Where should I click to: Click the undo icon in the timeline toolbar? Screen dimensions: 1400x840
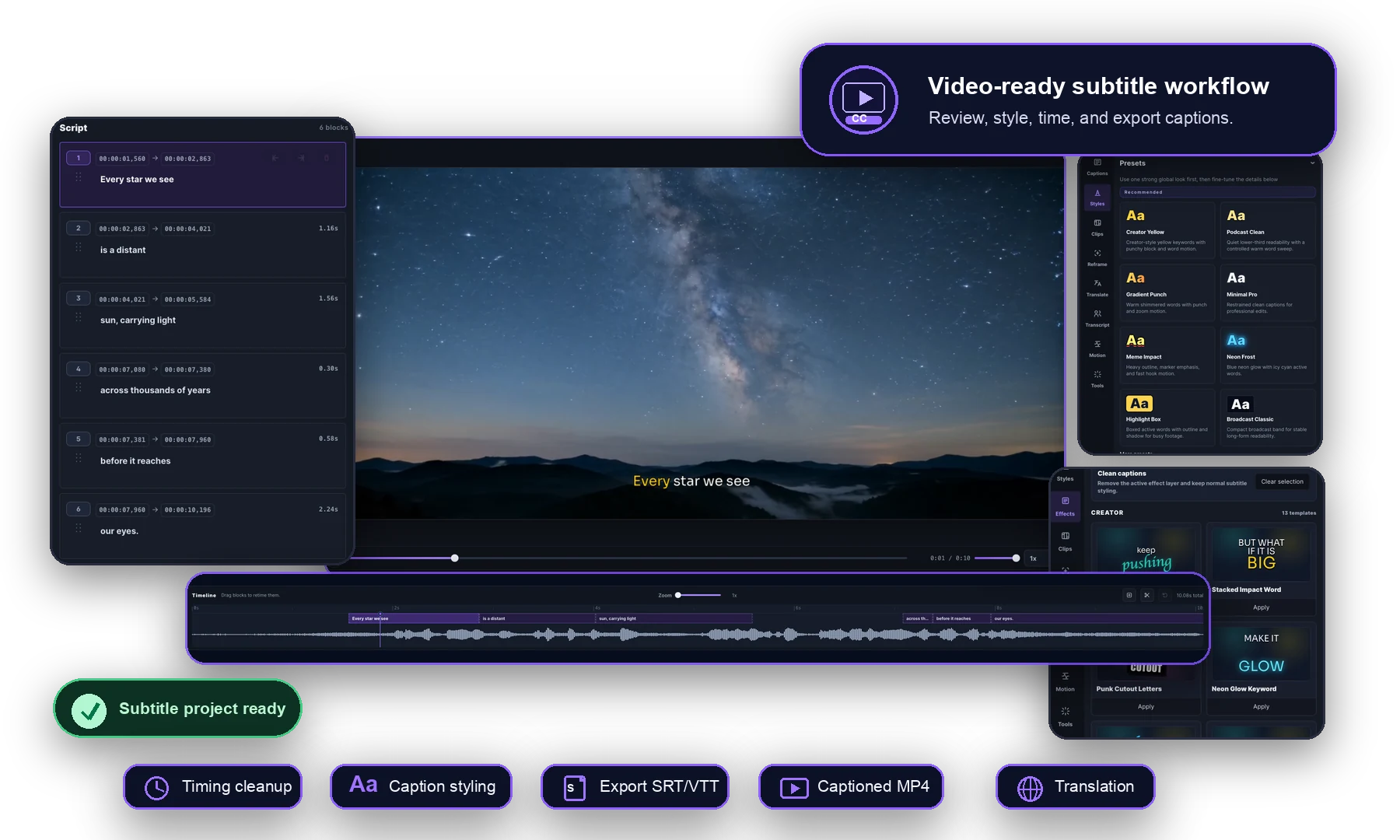[1164, 595]
